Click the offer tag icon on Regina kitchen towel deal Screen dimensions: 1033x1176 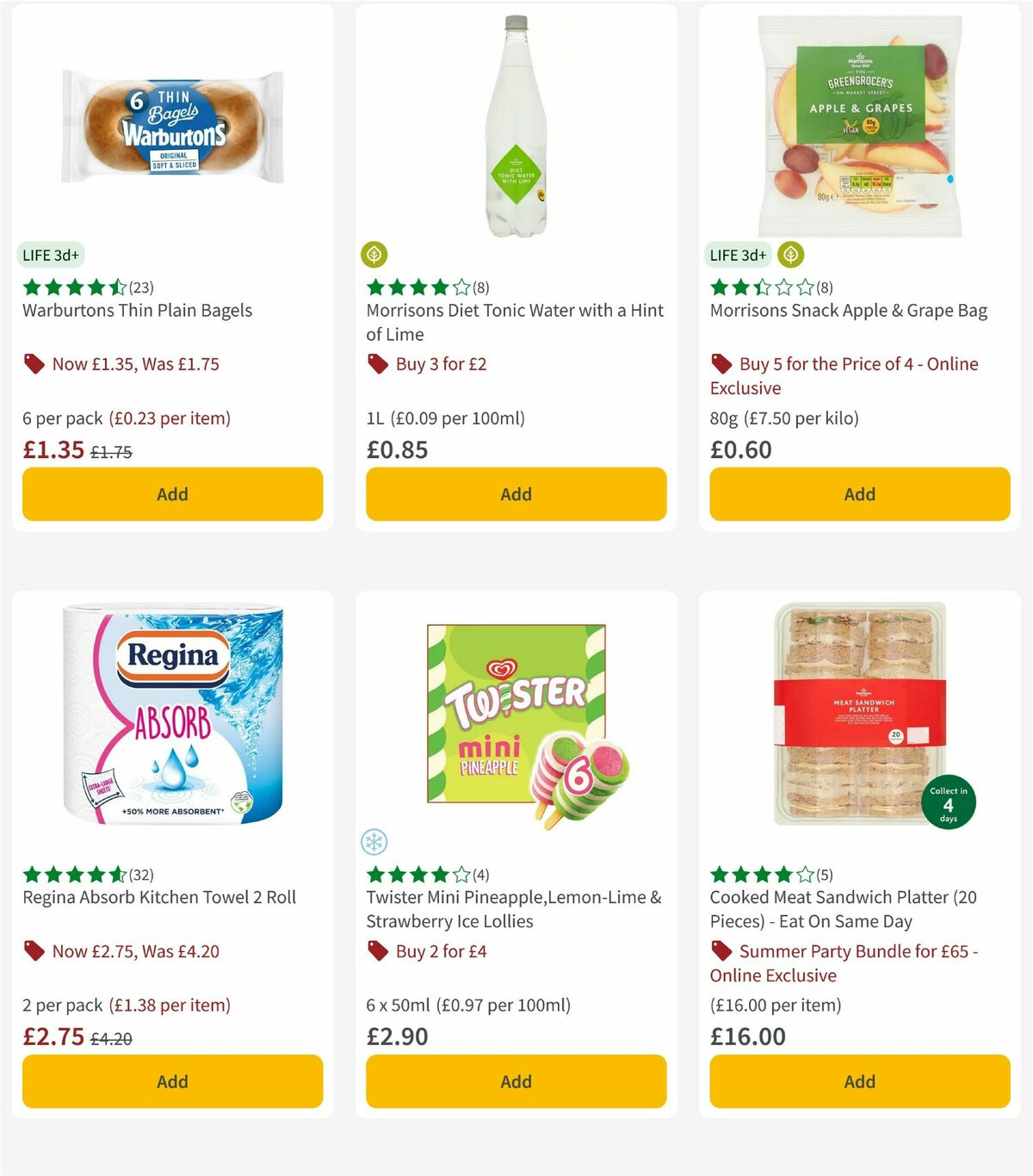click(x=34, y=951)
